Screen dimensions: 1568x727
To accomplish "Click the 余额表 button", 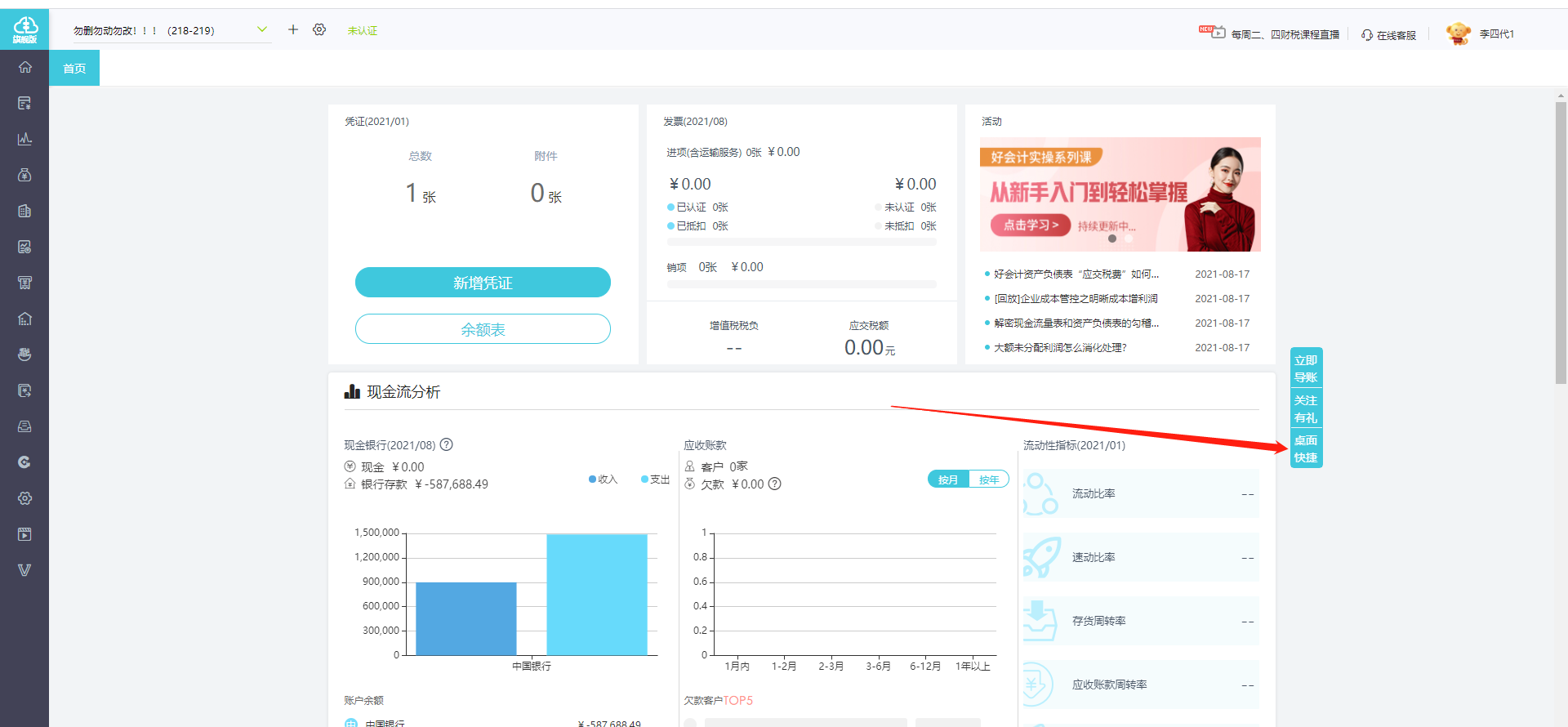I will pos(483,329).
